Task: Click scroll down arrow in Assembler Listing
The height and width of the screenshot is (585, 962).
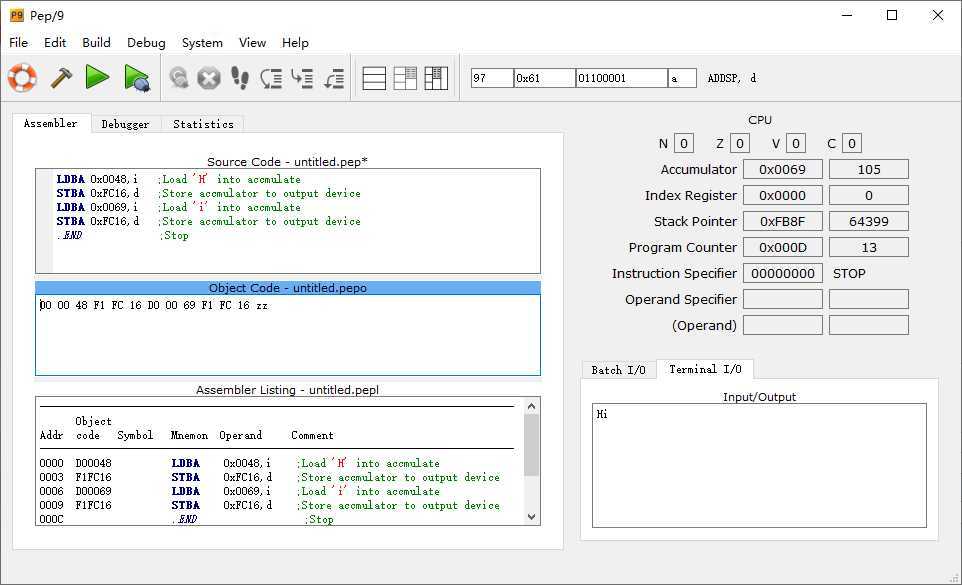Action: 531,517
